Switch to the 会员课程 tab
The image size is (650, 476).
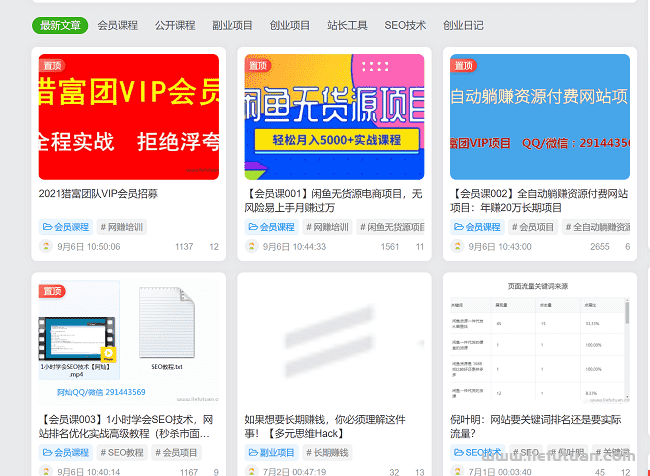coord(118,25)
